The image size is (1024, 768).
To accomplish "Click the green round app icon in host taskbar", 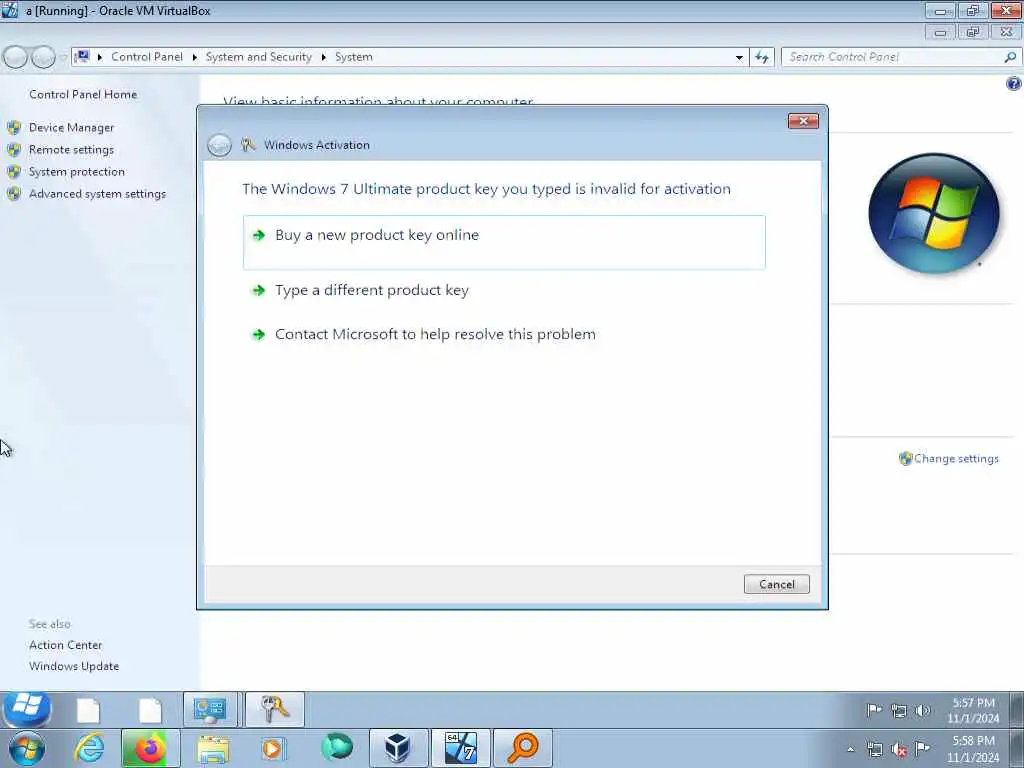I will coord(337,747).
